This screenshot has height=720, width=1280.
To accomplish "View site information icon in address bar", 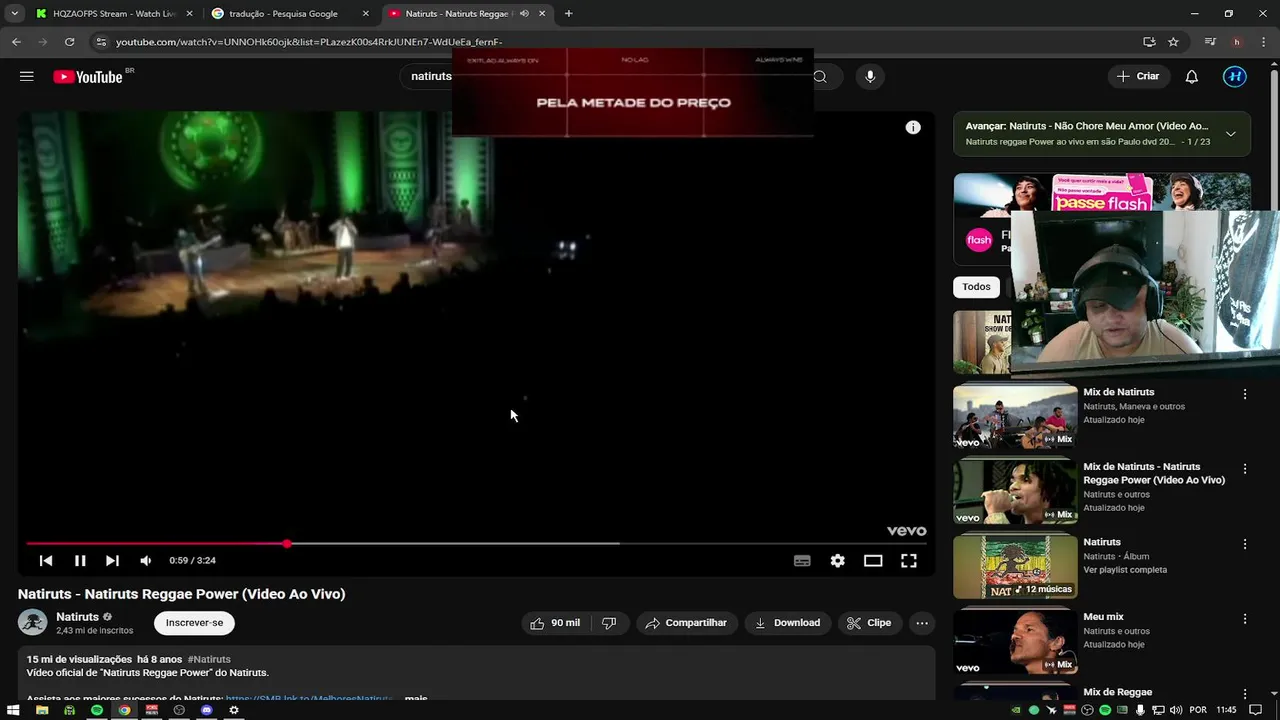I will 101,42.
